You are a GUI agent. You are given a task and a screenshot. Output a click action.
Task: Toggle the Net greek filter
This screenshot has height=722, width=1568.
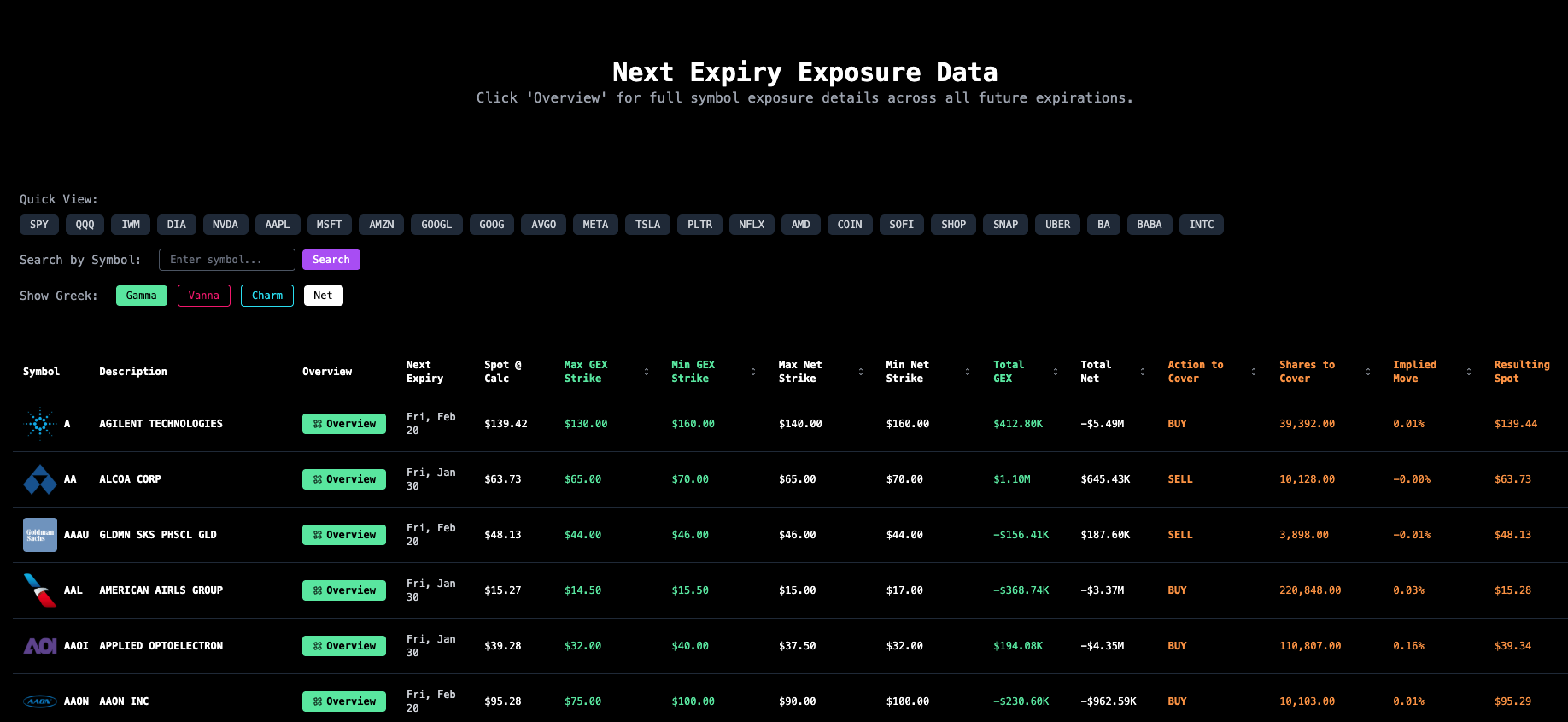click(323, 296)
